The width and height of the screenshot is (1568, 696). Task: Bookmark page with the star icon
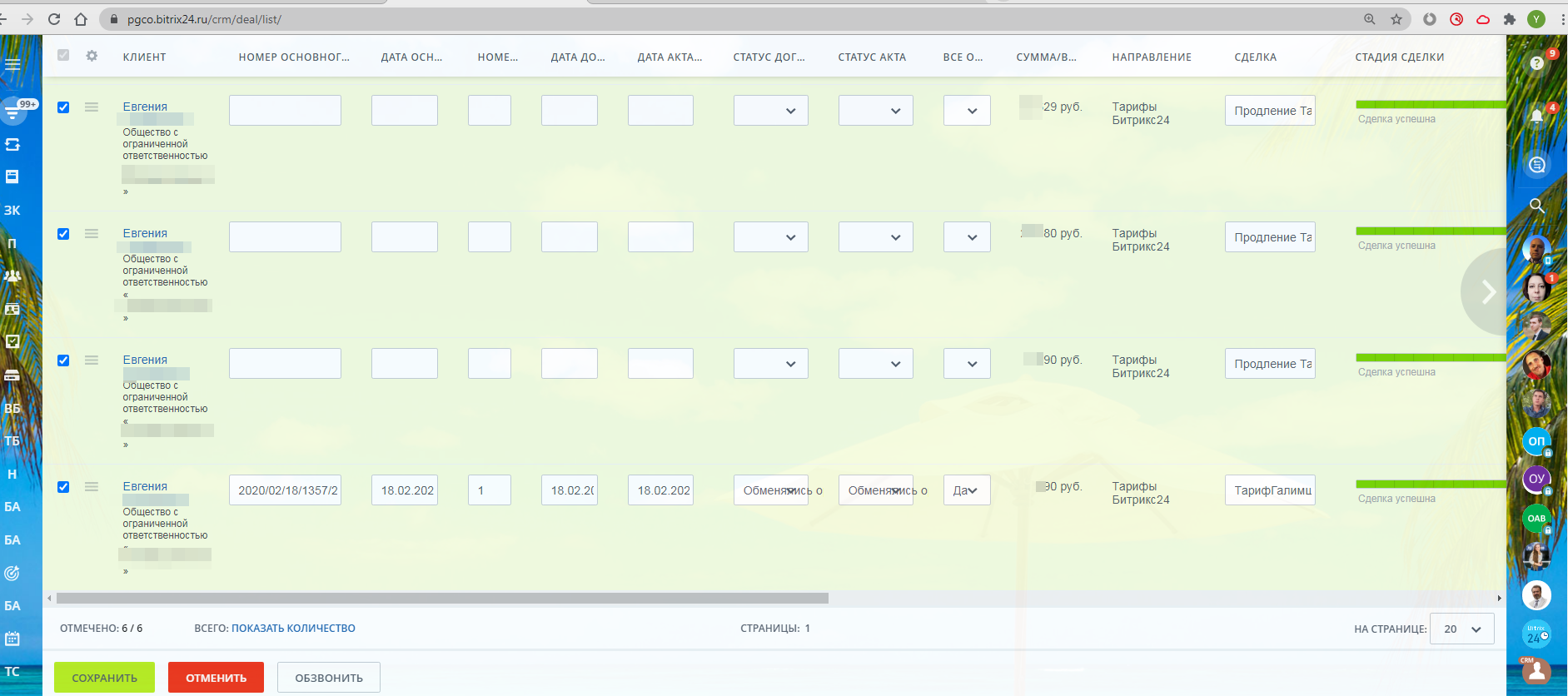tap(1396, 19)
